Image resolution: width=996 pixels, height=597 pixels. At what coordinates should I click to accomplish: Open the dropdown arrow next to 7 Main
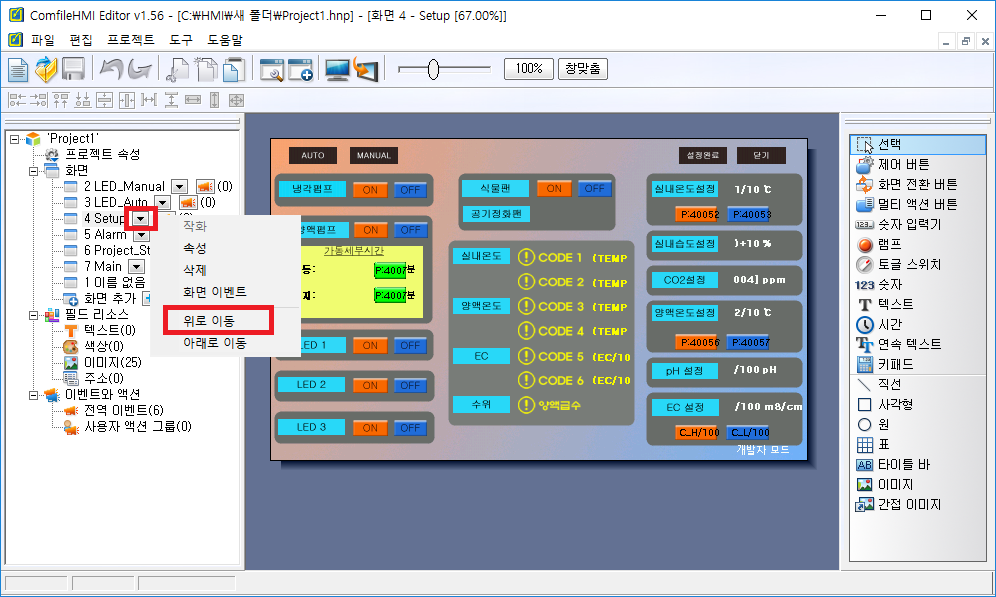coord(137,267)
